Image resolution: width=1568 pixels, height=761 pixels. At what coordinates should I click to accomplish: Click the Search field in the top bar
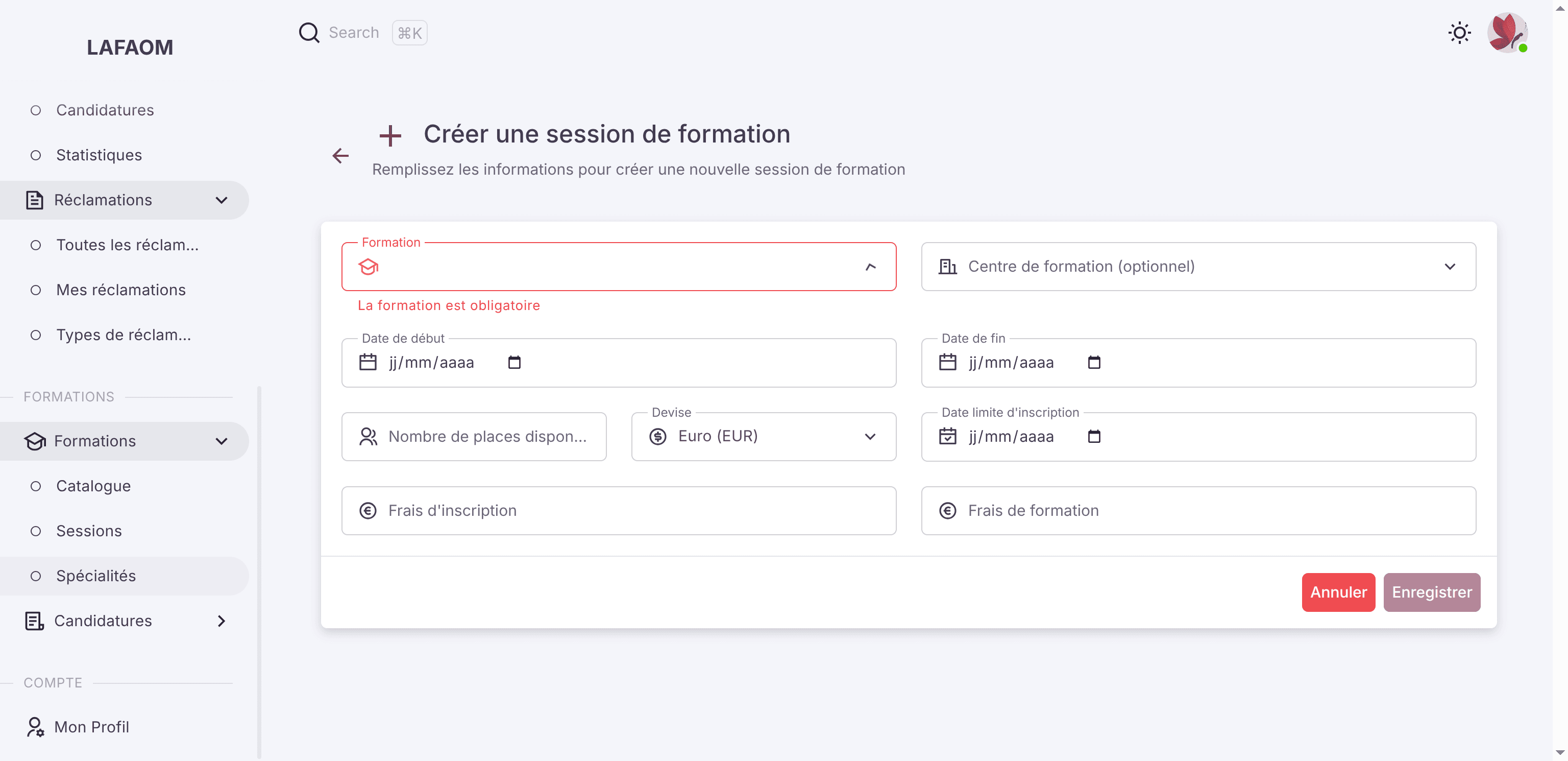click(x=354, y=33)
